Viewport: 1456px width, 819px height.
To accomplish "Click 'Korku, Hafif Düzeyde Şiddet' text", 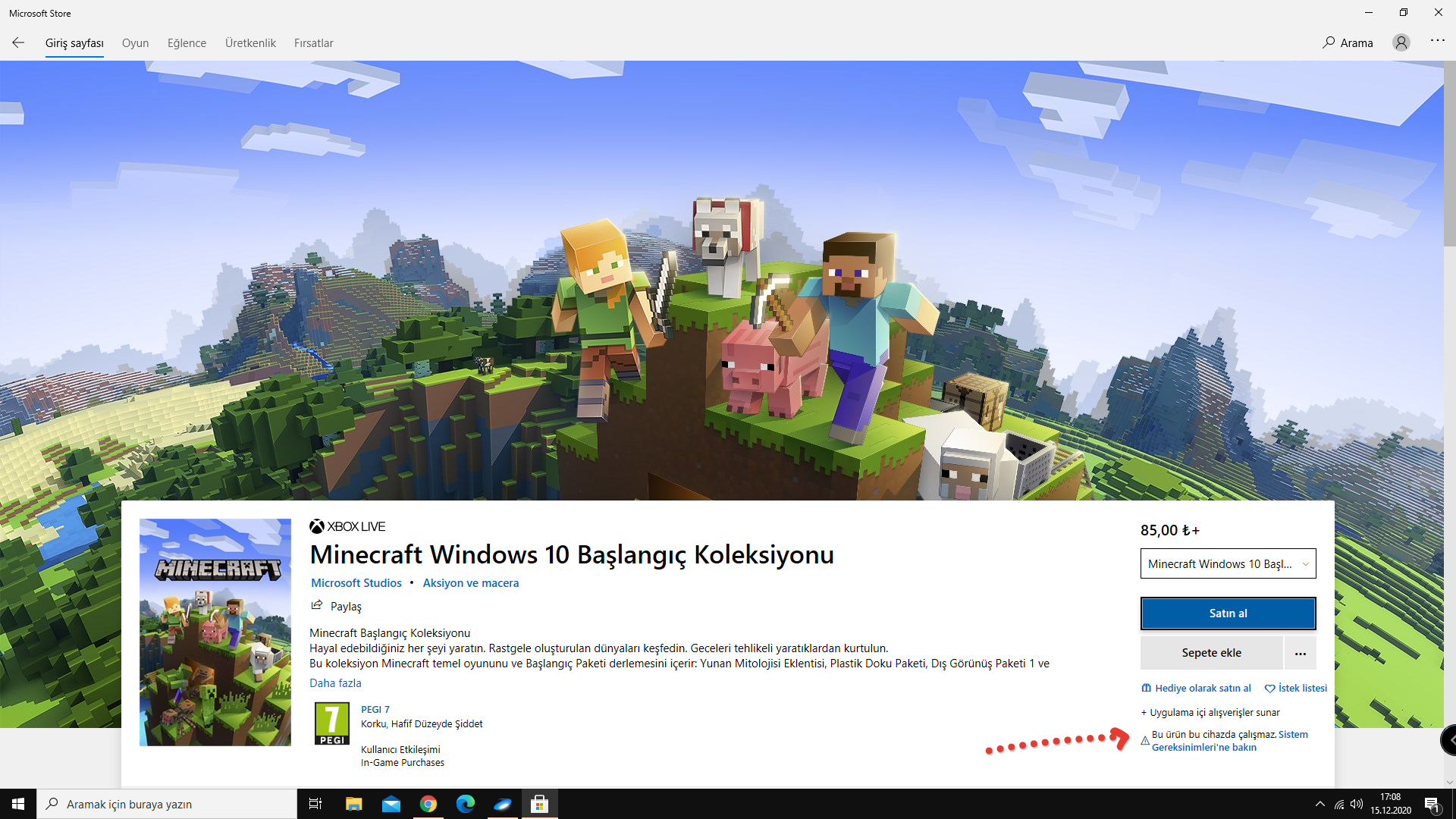I will [422, 723].
